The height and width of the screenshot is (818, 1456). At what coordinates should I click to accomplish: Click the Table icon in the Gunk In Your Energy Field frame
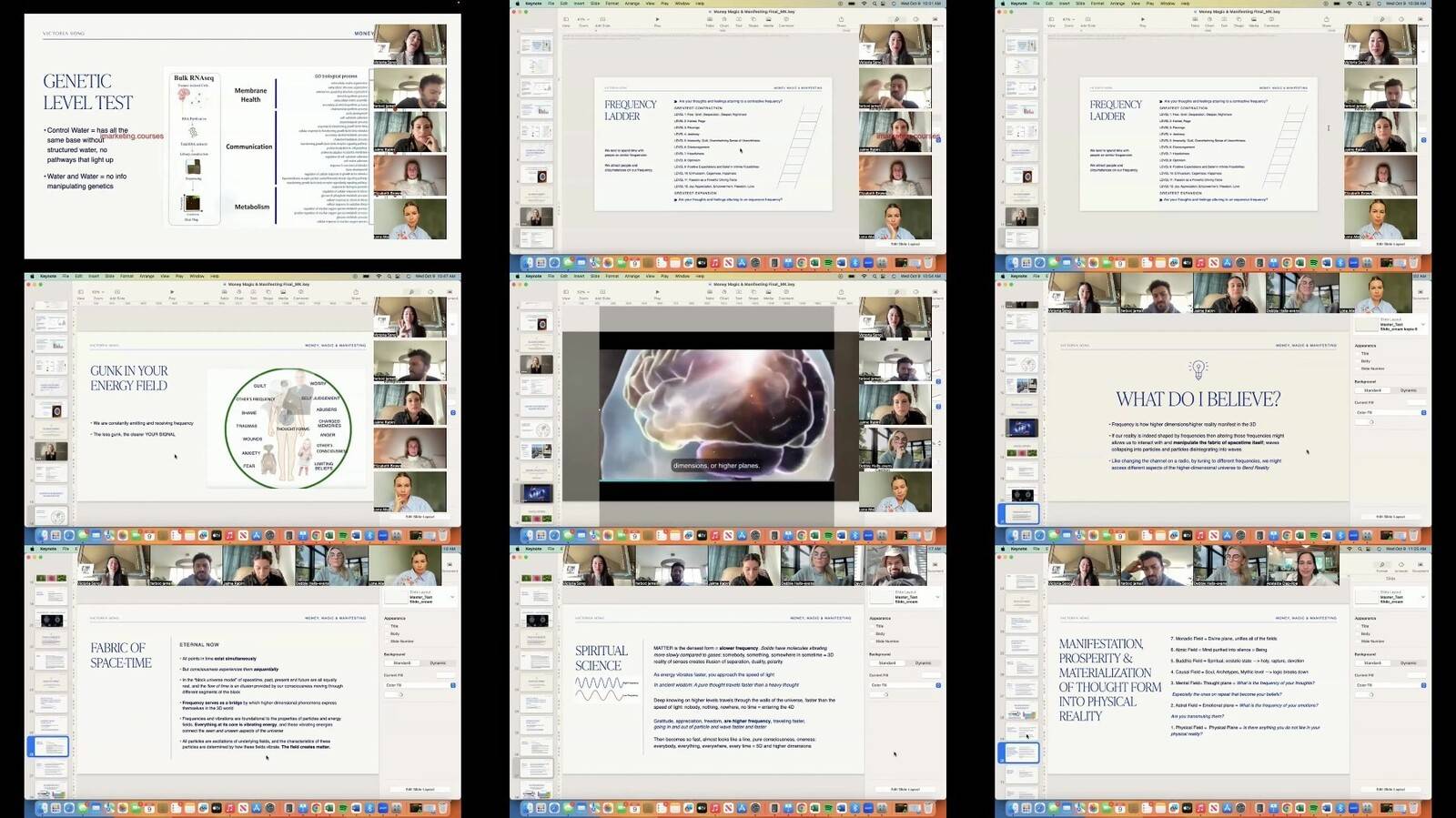[225, 292]
